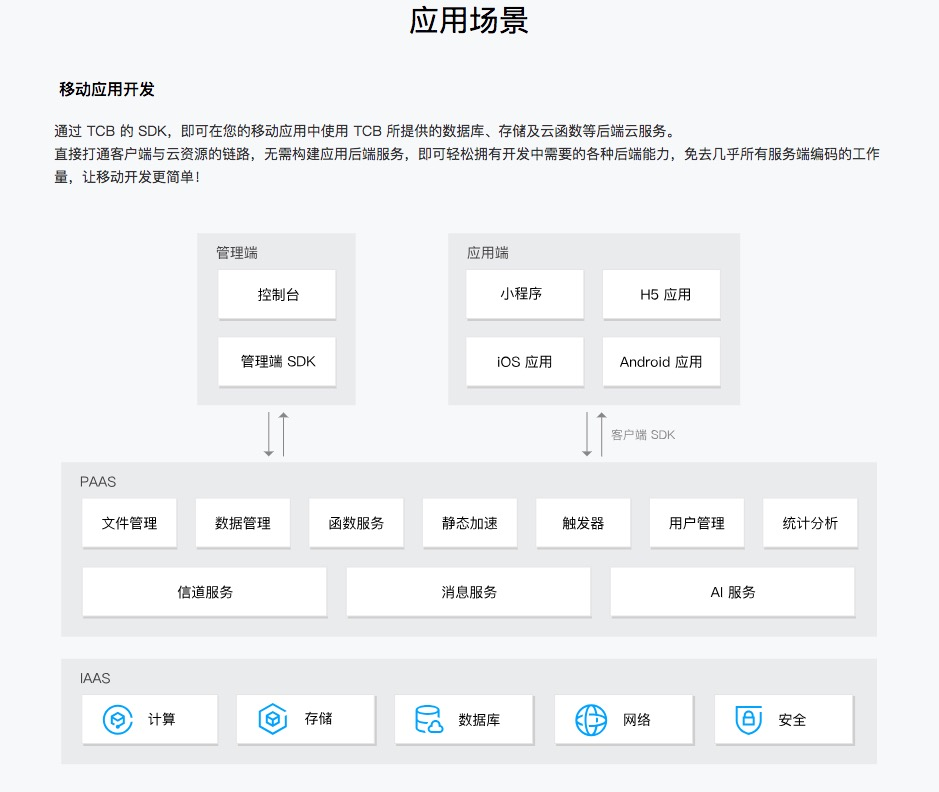The width and height of the screenshot is (939, 792).
Task: Click the 信道服务 box
Action: 205,592
